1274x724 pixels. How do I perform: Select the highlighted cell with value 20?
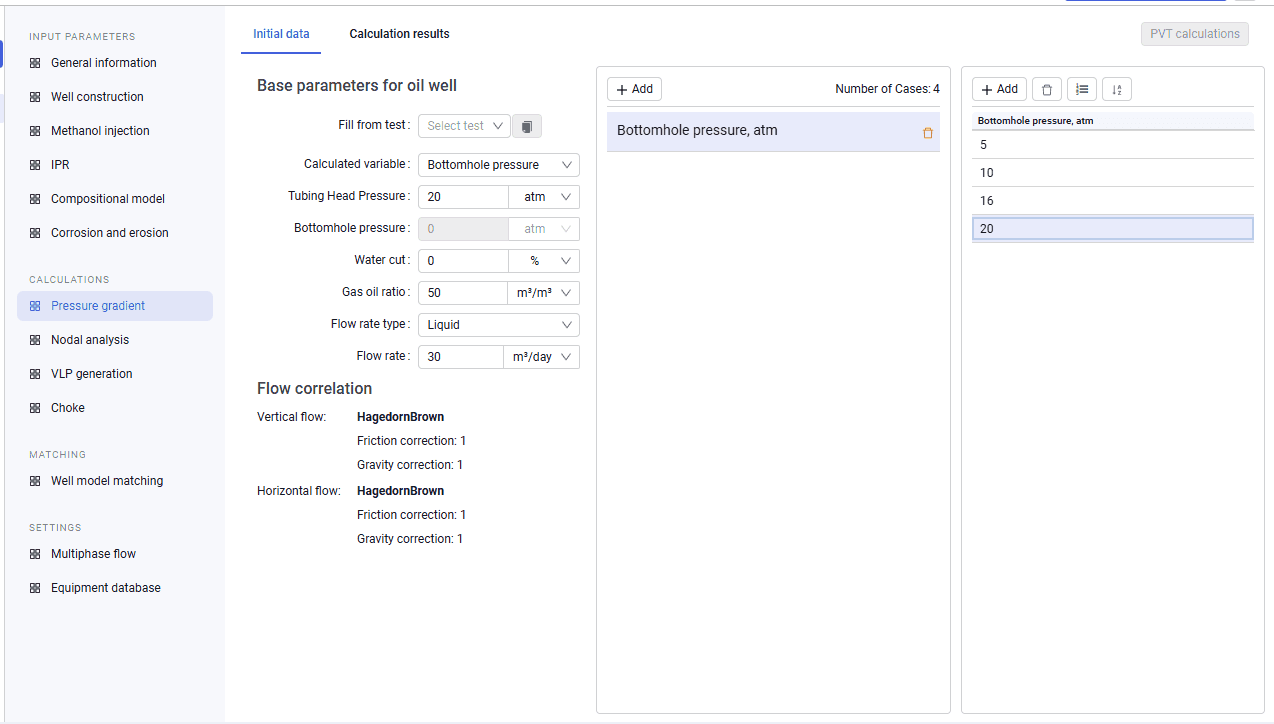point(1113,229)
